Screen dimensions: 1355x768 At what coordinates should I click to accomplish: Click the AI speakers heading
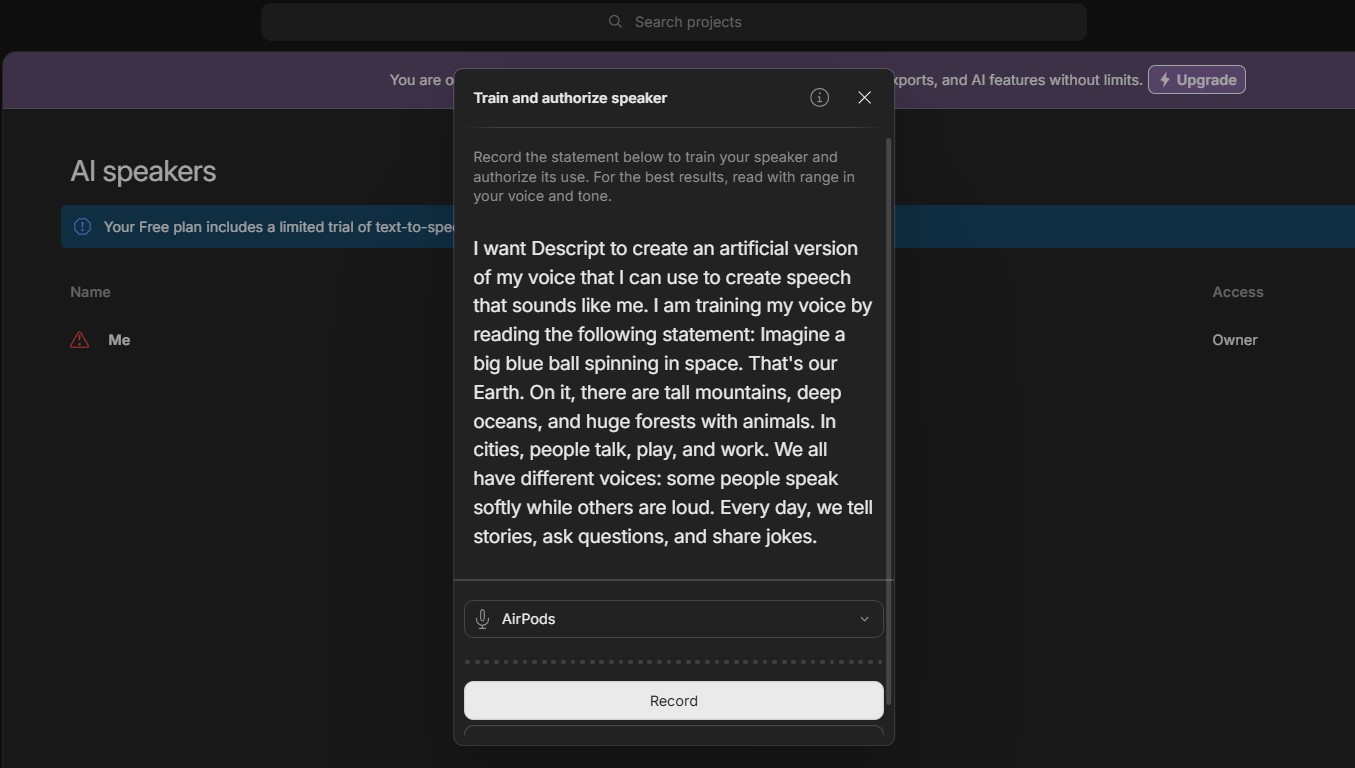tap(143, 171)
